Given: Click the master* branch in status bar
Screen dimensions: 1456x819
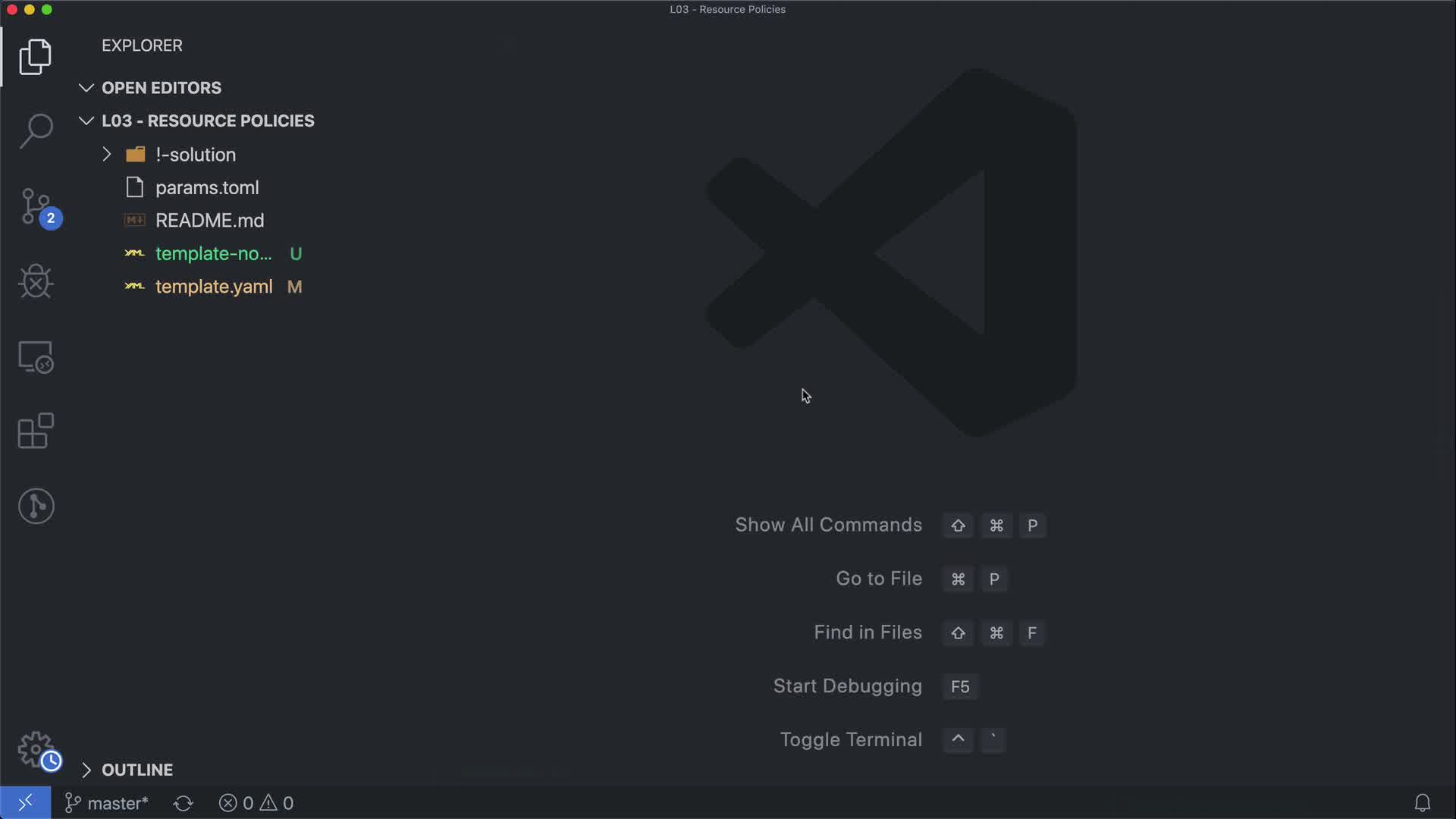Looking at the screenshot, I should pyautogui.click(x=107, y=803).
